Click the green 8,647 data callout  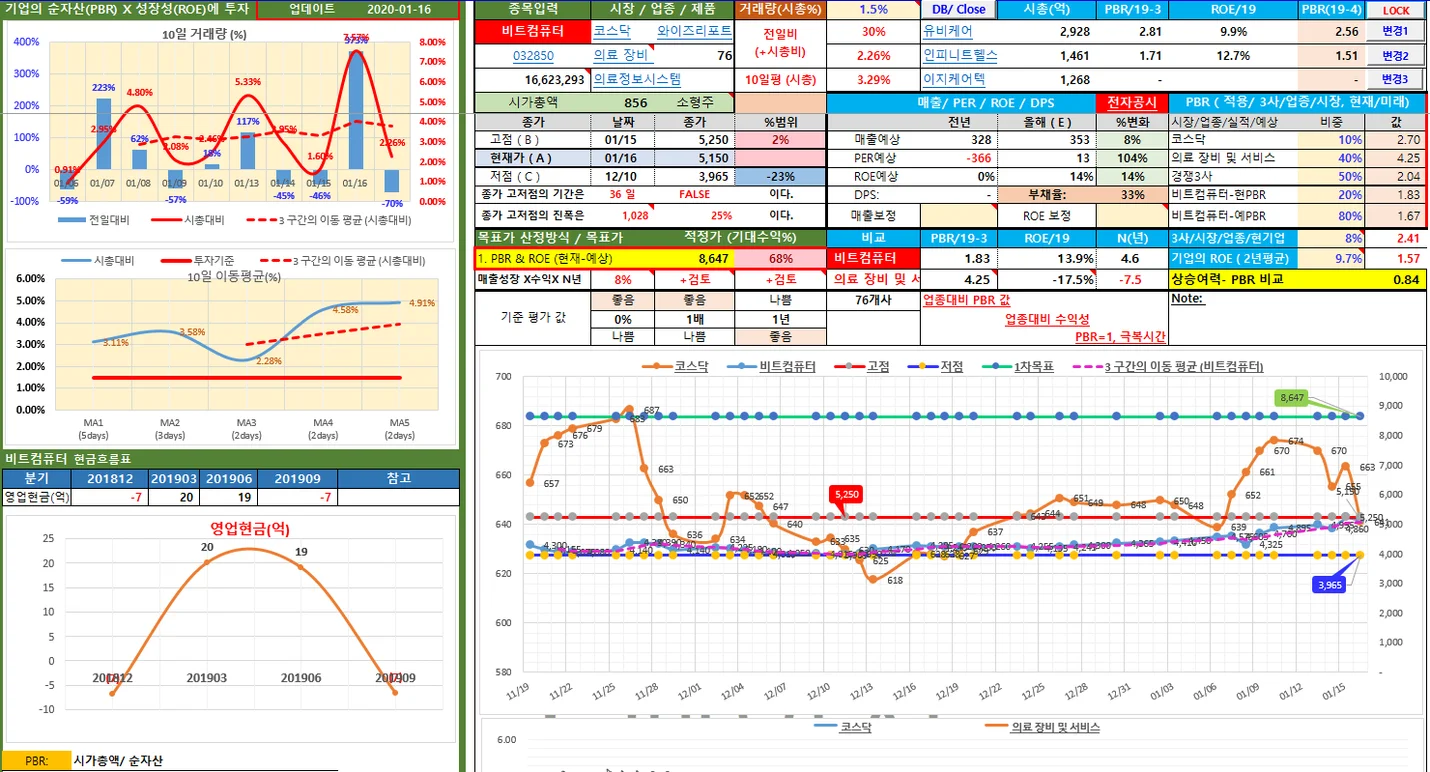pyautogui.click(x=1293, y=397)
